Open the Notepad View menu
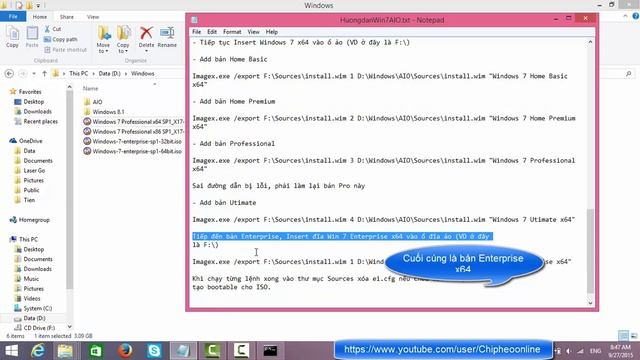 pyautogui.click(x=253, y=32)
